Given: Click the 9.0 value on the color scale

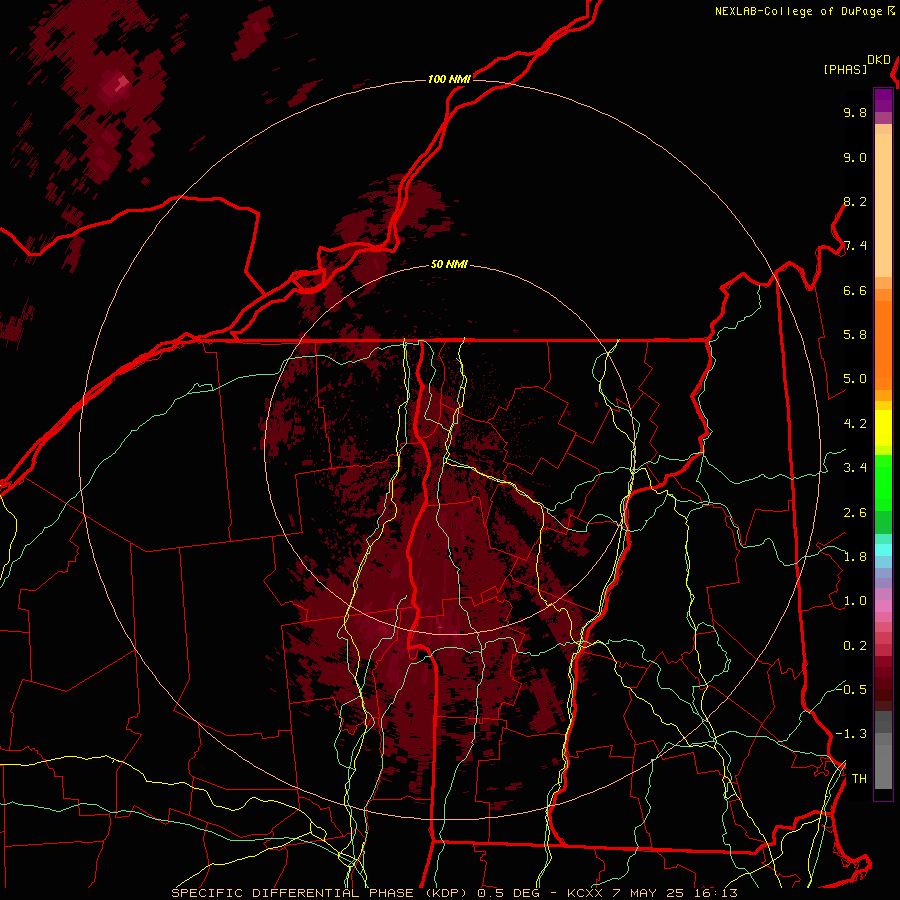Looking at the screenshot, I should click(855, 158).
